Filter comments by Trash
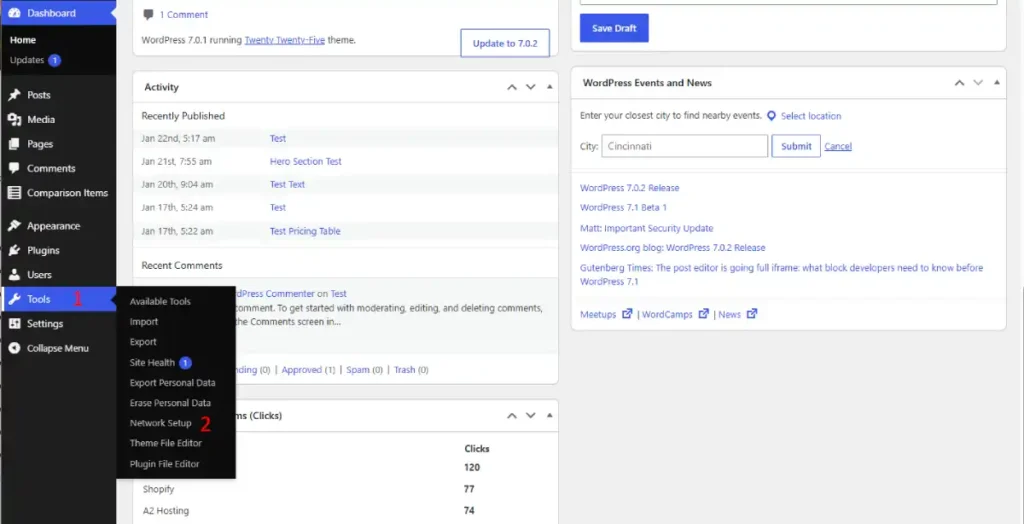This screenshot has height=524, width=1024. click(x=404, y=370)
